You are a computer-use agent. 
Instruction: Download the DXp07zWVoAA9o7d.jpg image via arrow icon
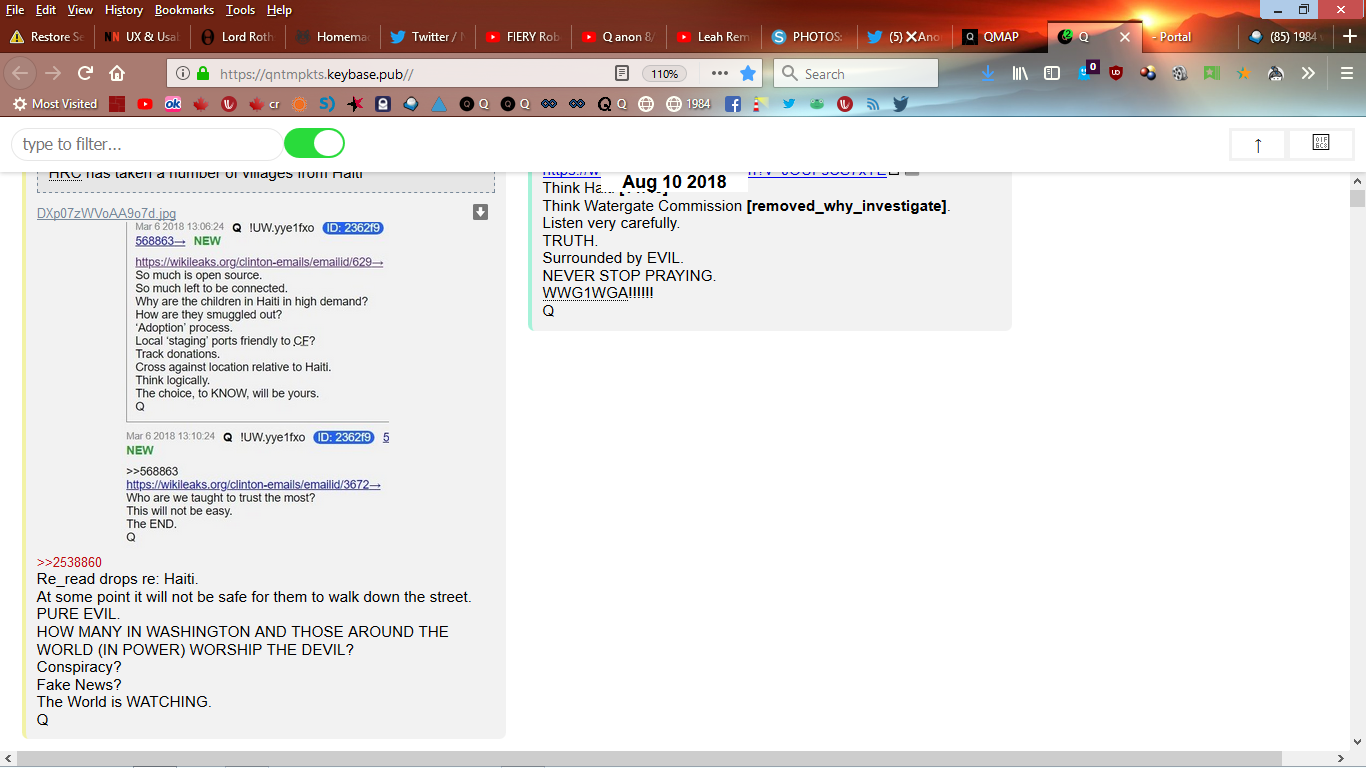click(480, 212)
